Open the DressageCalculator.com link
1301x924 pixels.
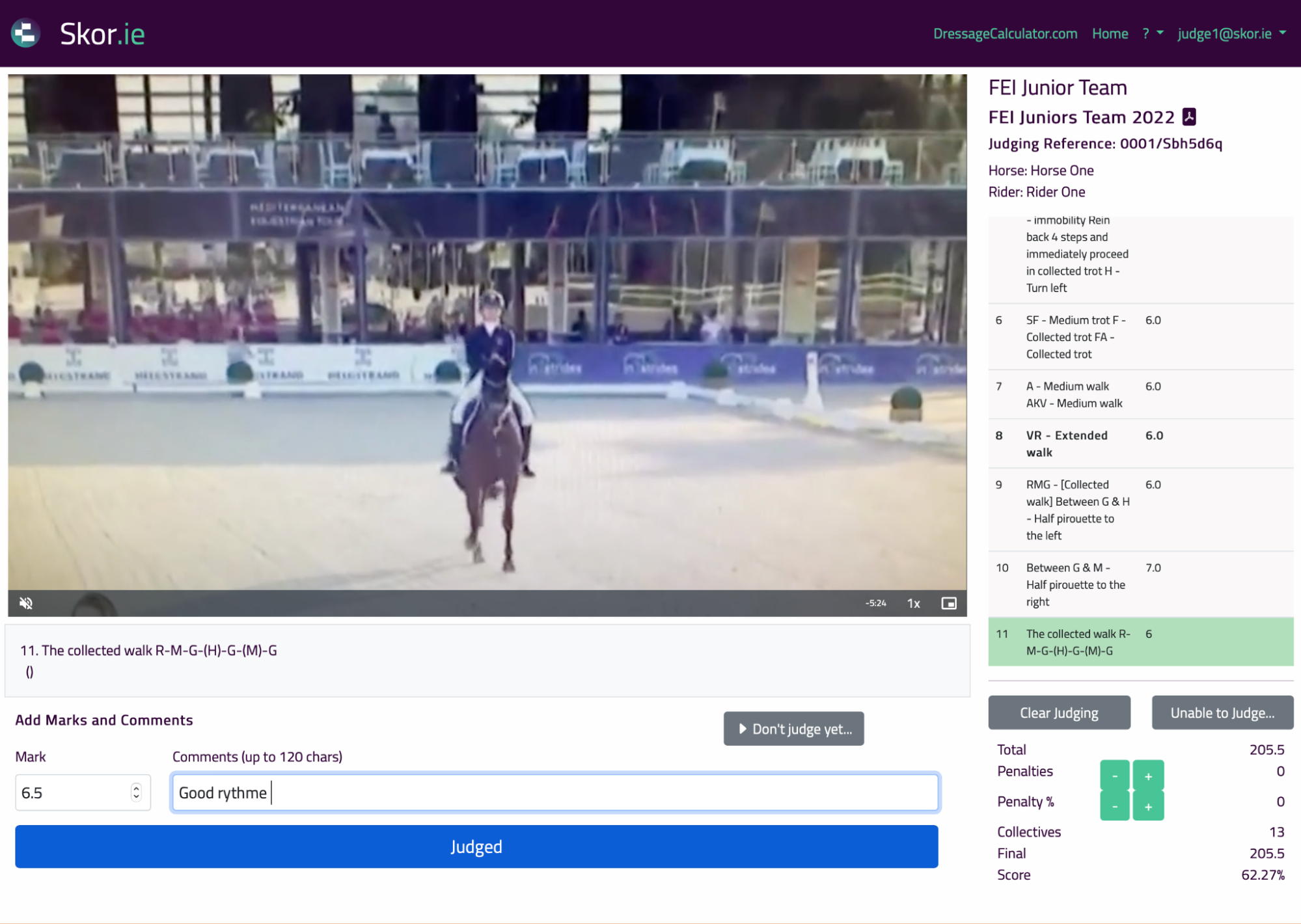pos(1005,34)
